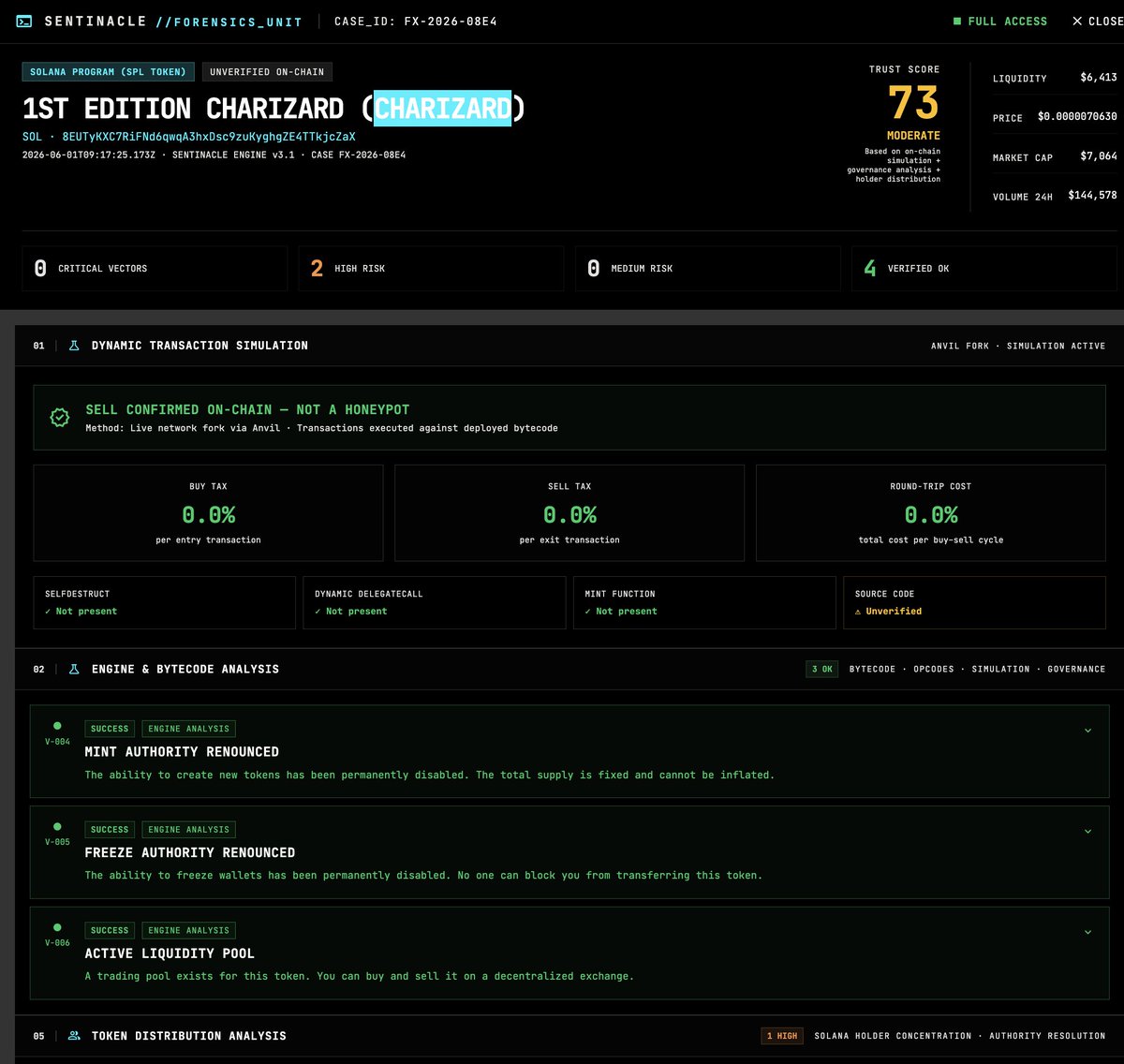Screen dimensions: 1124x1064
Task: Click the green status dot for V-005
Action: click(57, 827)
